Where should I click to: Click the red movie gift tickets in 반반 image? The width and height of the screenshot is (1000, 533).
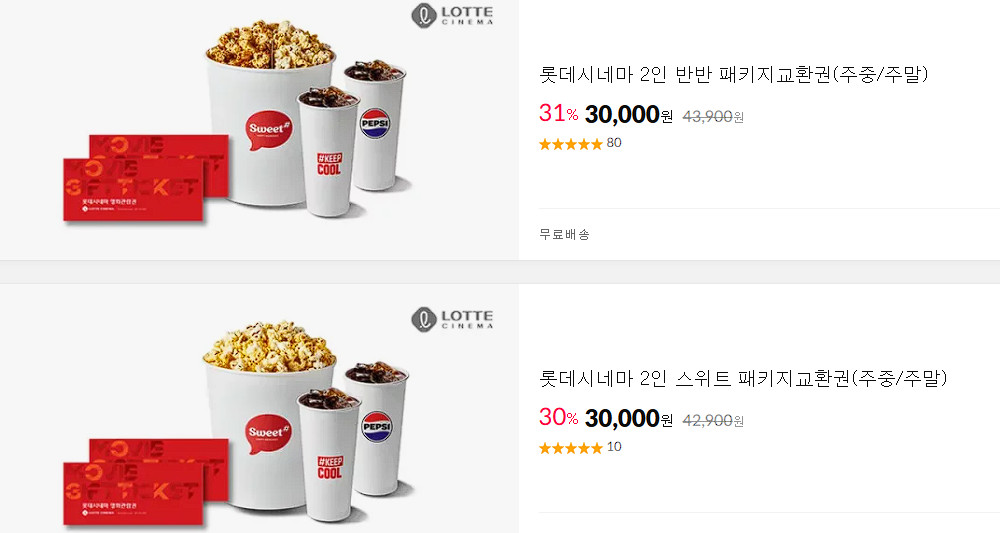coord(145,178)
